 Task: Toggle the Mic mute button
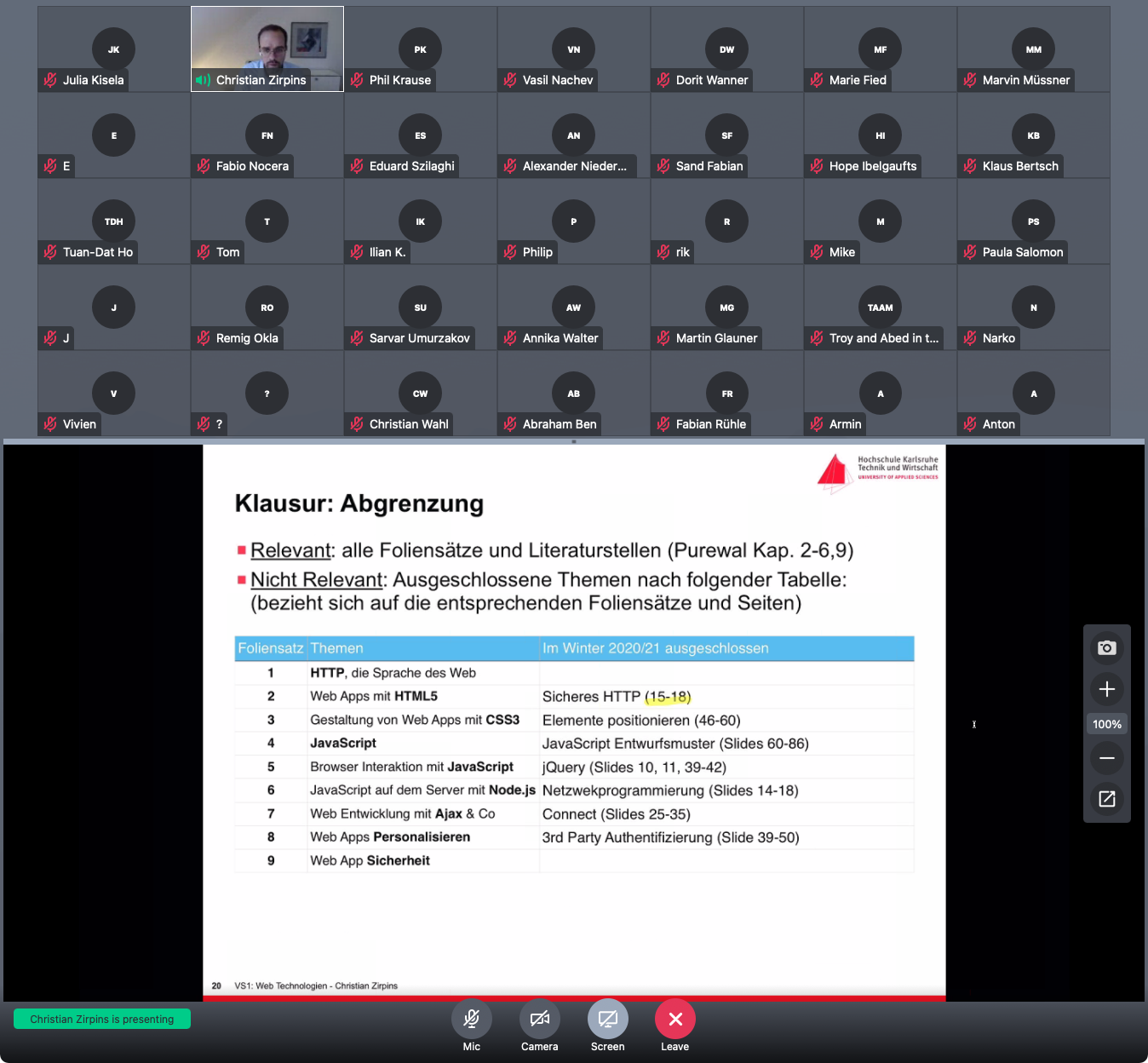tap(471, 1019)
